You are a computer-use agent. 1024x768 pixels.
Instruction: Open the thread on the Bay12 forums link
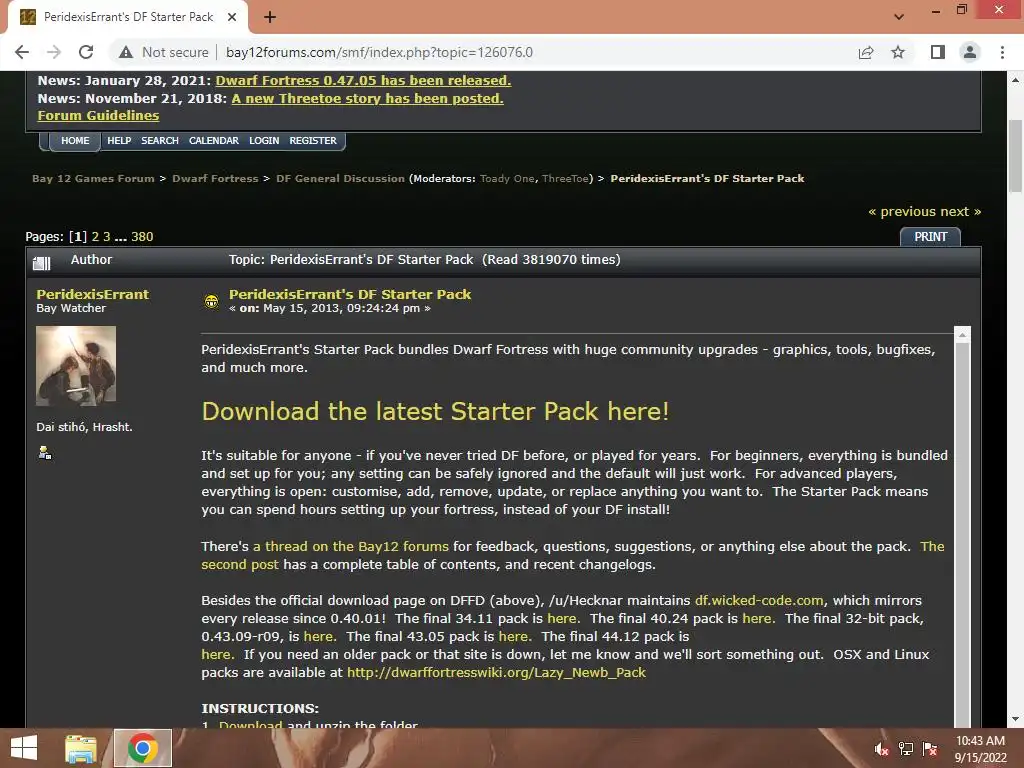point(351,547)
